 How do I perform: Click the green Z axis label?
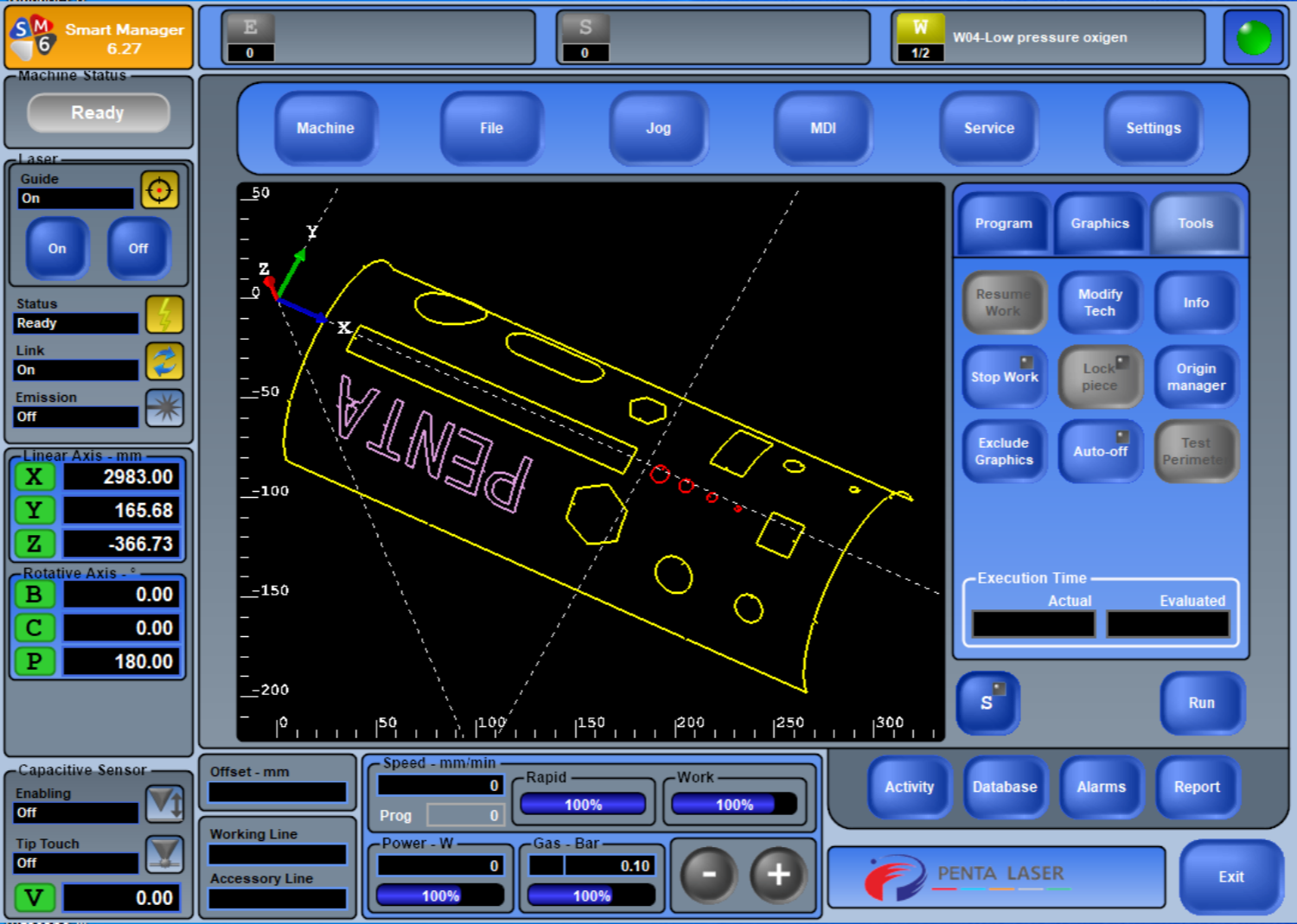coord(35,544)
